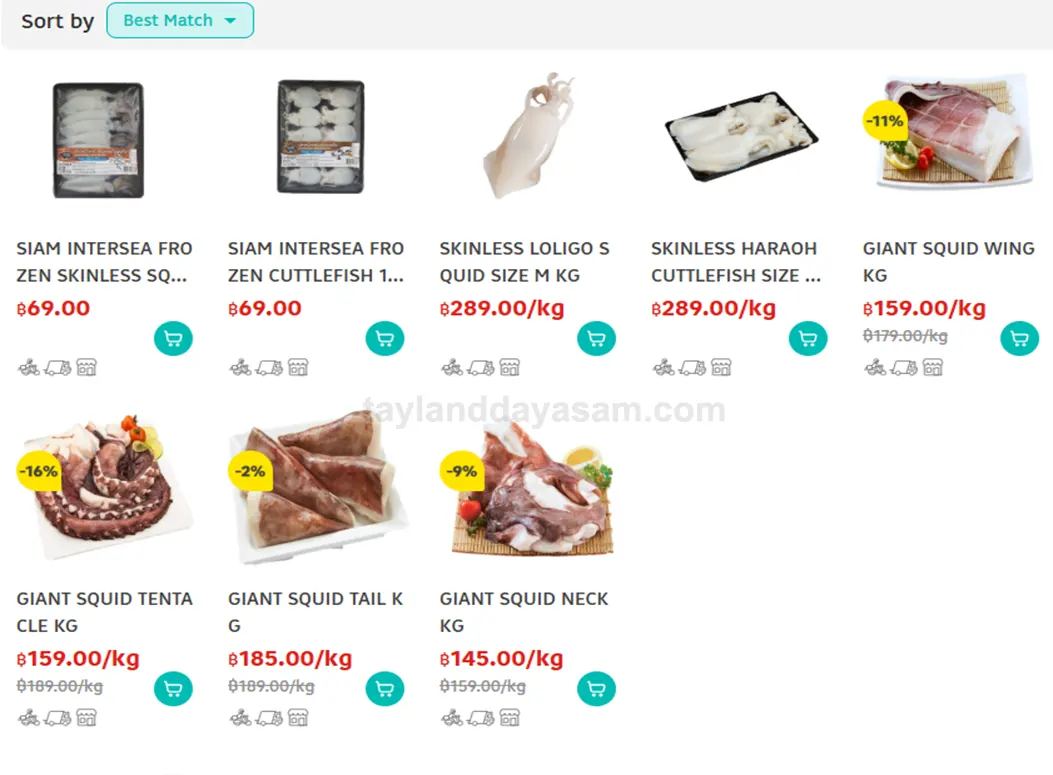
Task: Add Siam Intersea frozen skinless squid to cart
Action: tap(173, 338)
